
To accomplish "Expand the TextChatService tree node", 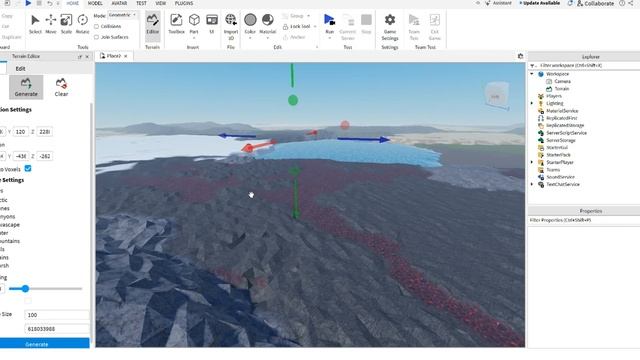I will 532,184.
